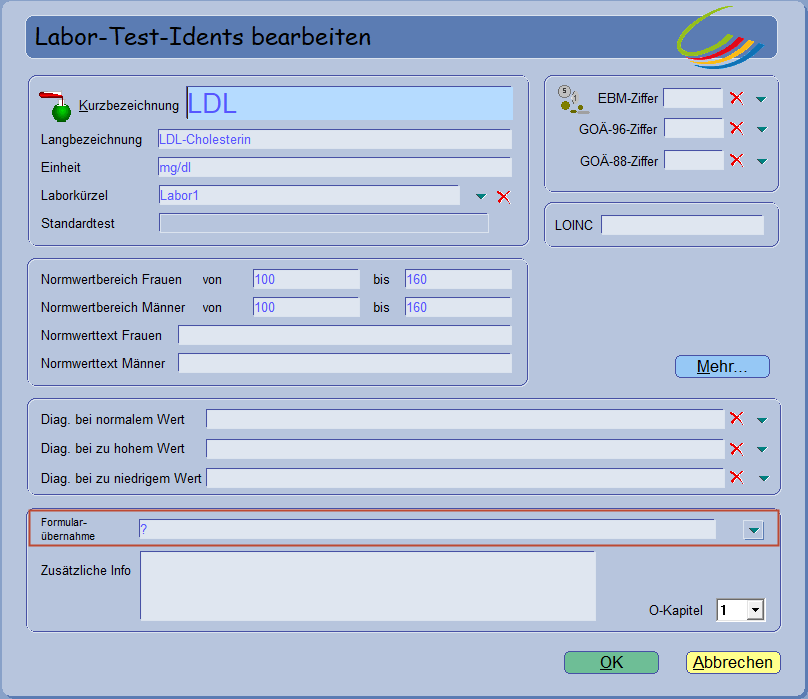The width and height of the screenshot is (808, 699).
Task: Click the Zusätzliche Info text area
Action: 370,586
